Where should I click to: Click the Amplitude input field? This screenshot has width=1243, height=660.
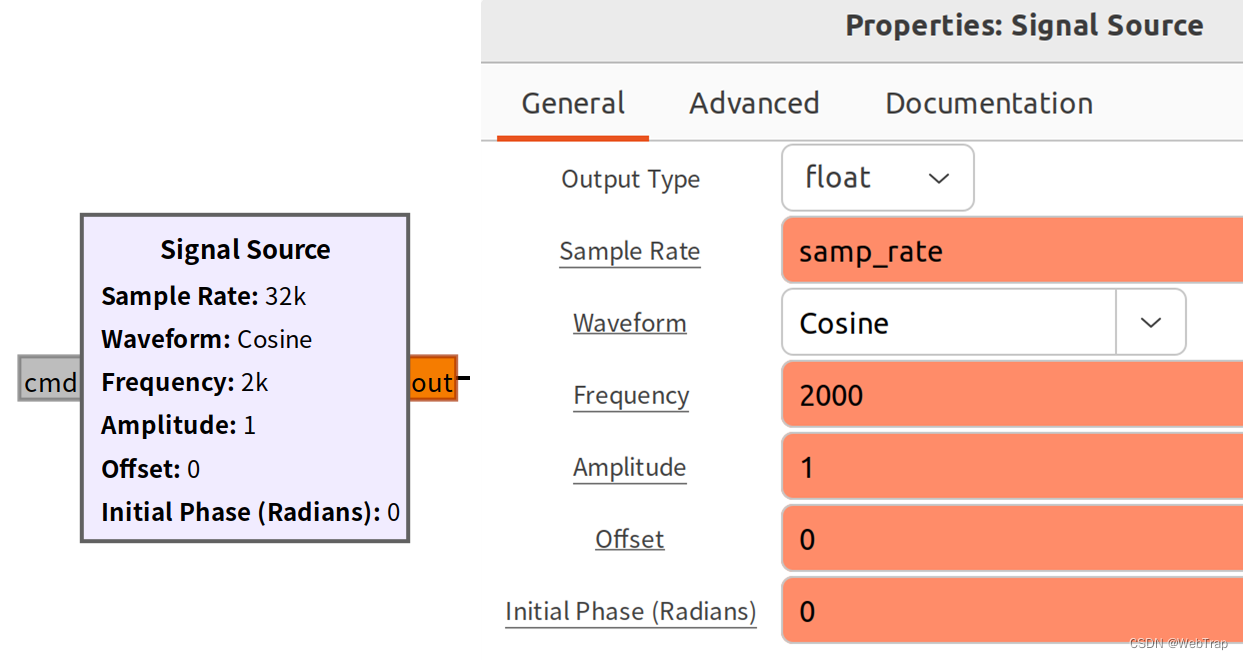(x=1010, y=467)
